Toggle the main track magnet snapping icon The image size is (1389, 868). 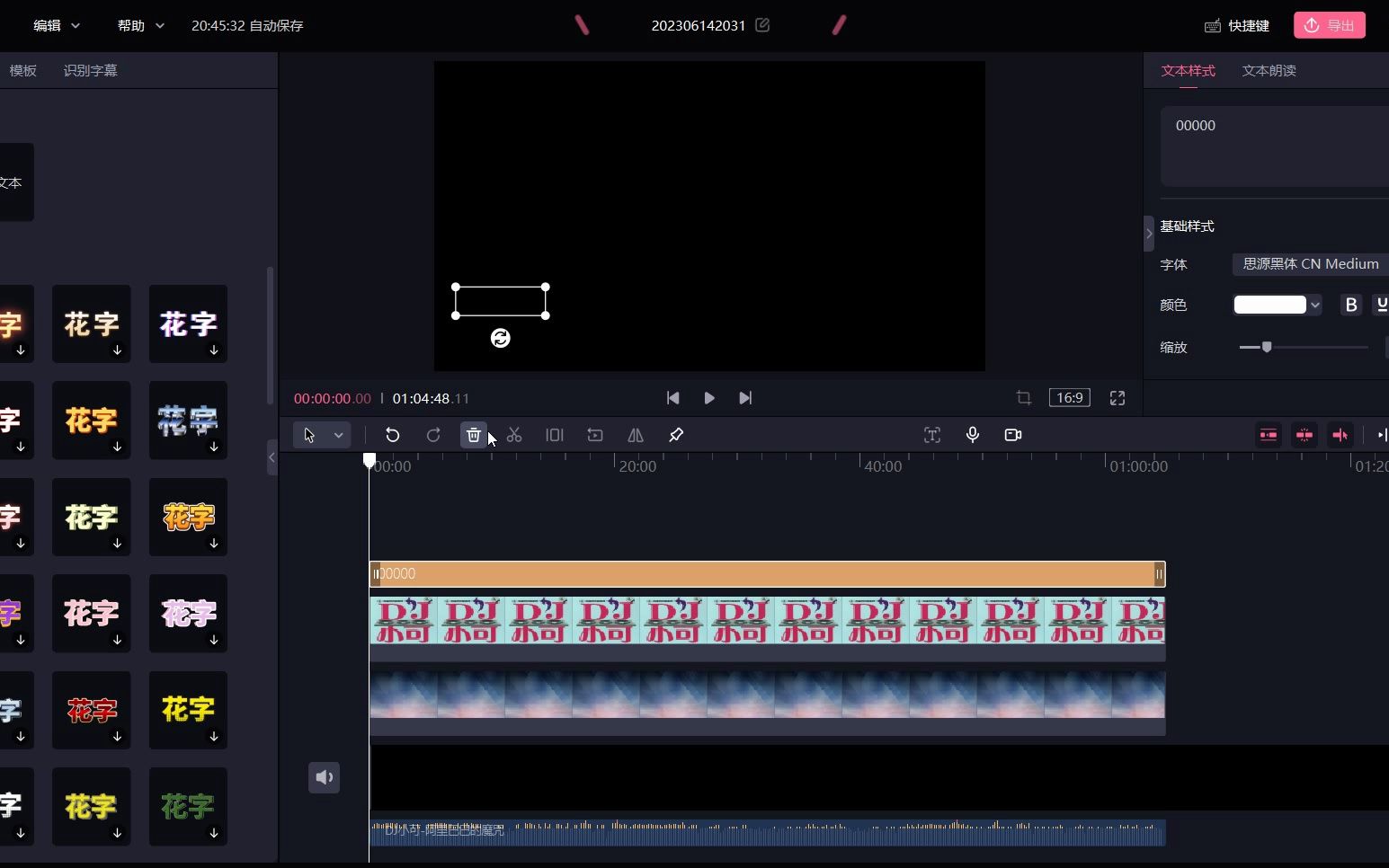tap(1269, 435)
